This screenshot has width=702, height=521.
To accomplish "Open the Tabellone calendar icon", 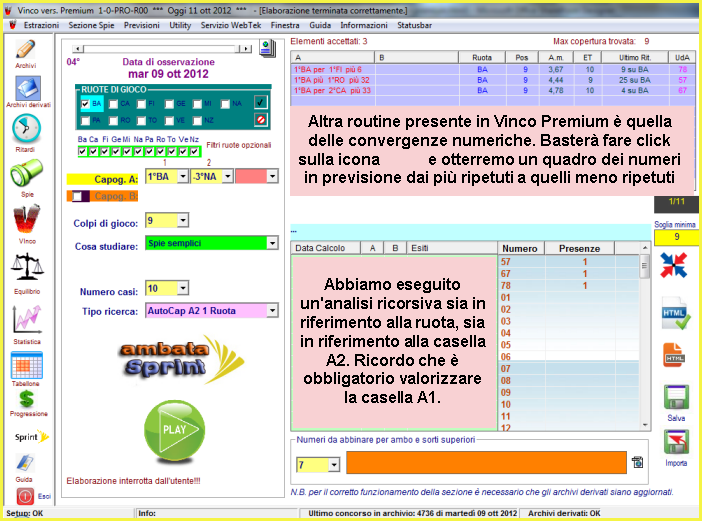I will tap(26, 365).
